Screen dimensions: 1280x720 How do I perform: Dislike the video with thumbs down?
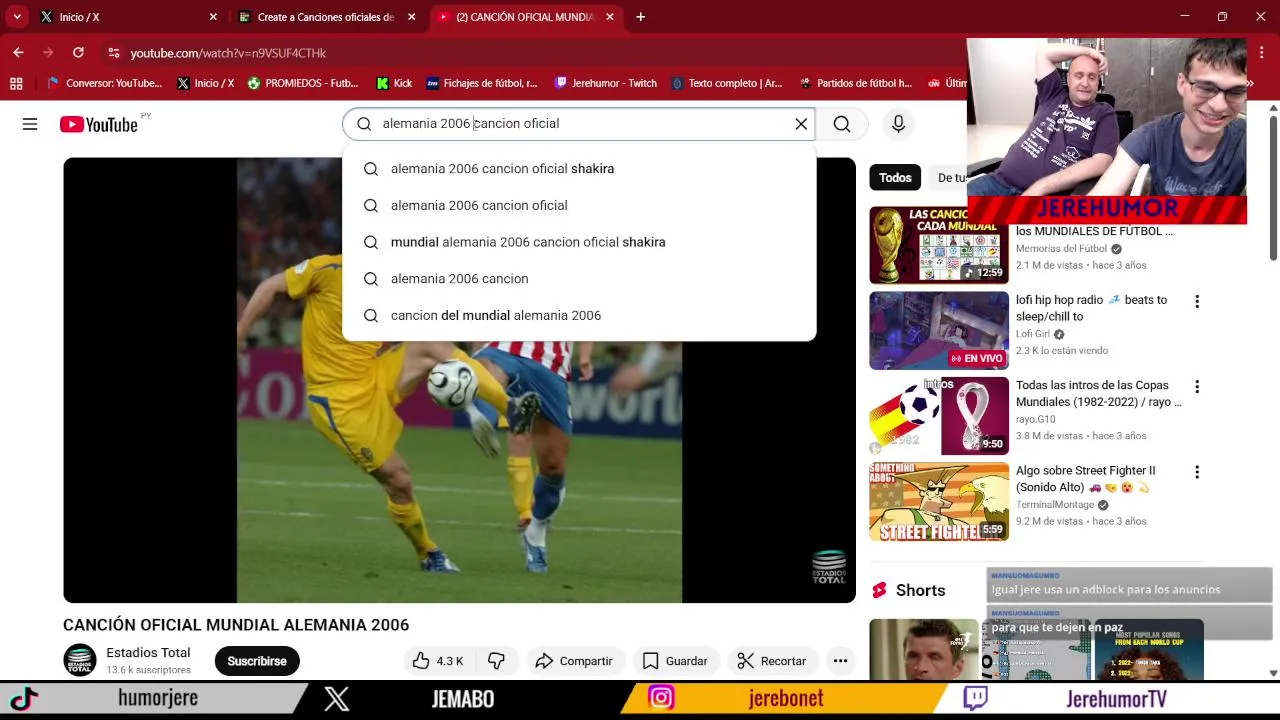(496, 661)
